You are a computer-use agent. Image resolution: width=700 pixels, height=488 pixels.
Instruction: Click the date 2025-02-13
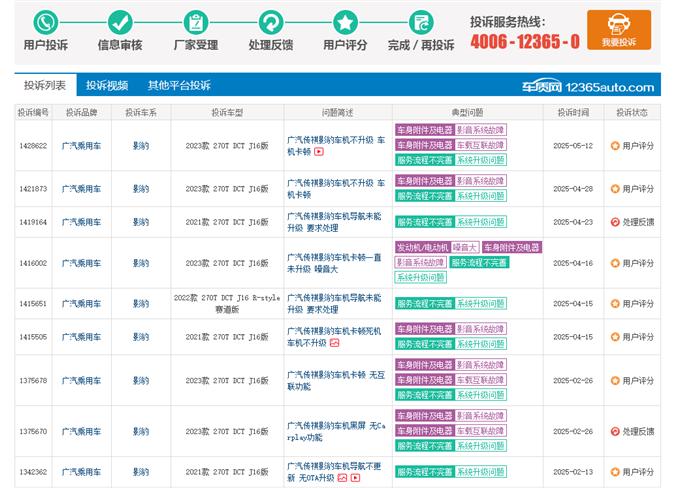coord(573,471)
